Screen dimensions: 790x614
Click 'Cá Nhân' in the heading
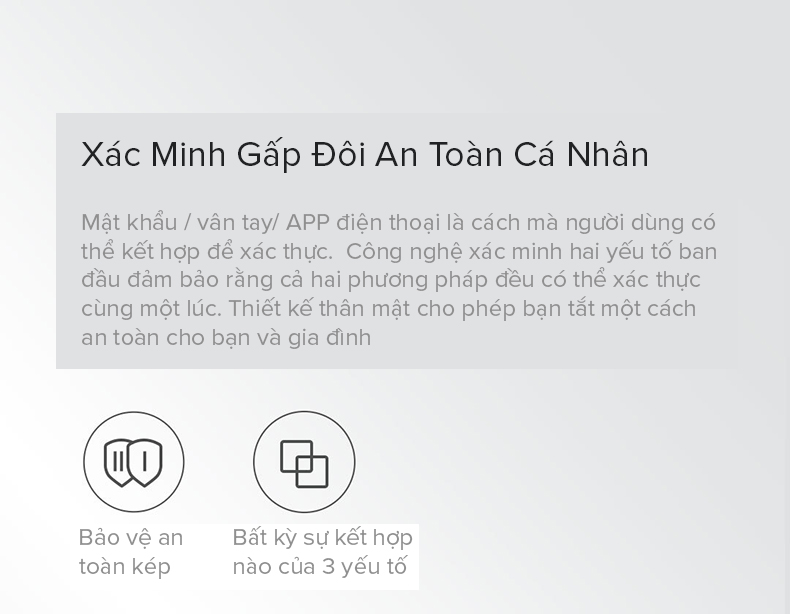point(581,154)
